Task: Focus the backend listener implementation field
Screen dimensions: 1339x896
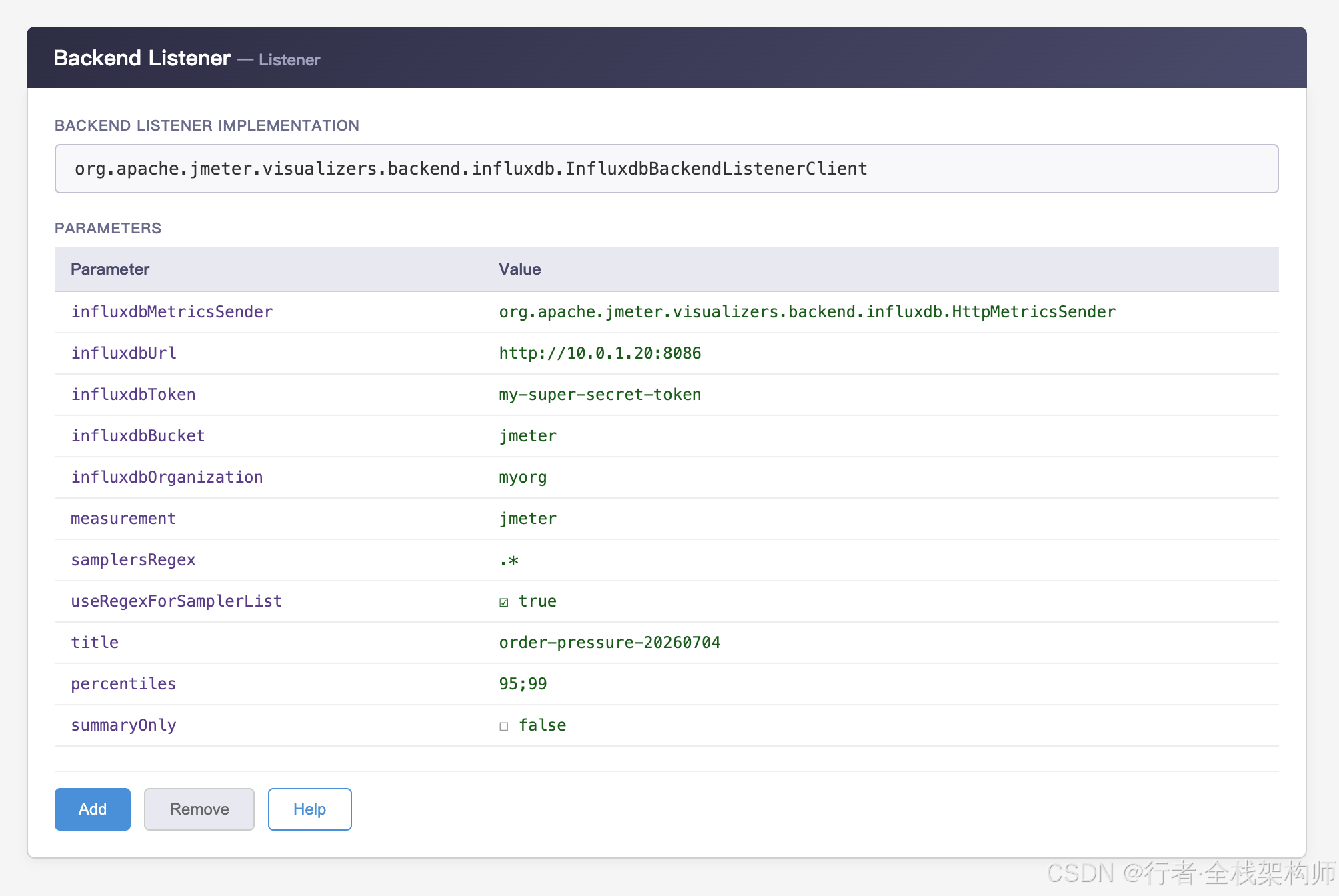Action: pos(667,169)
